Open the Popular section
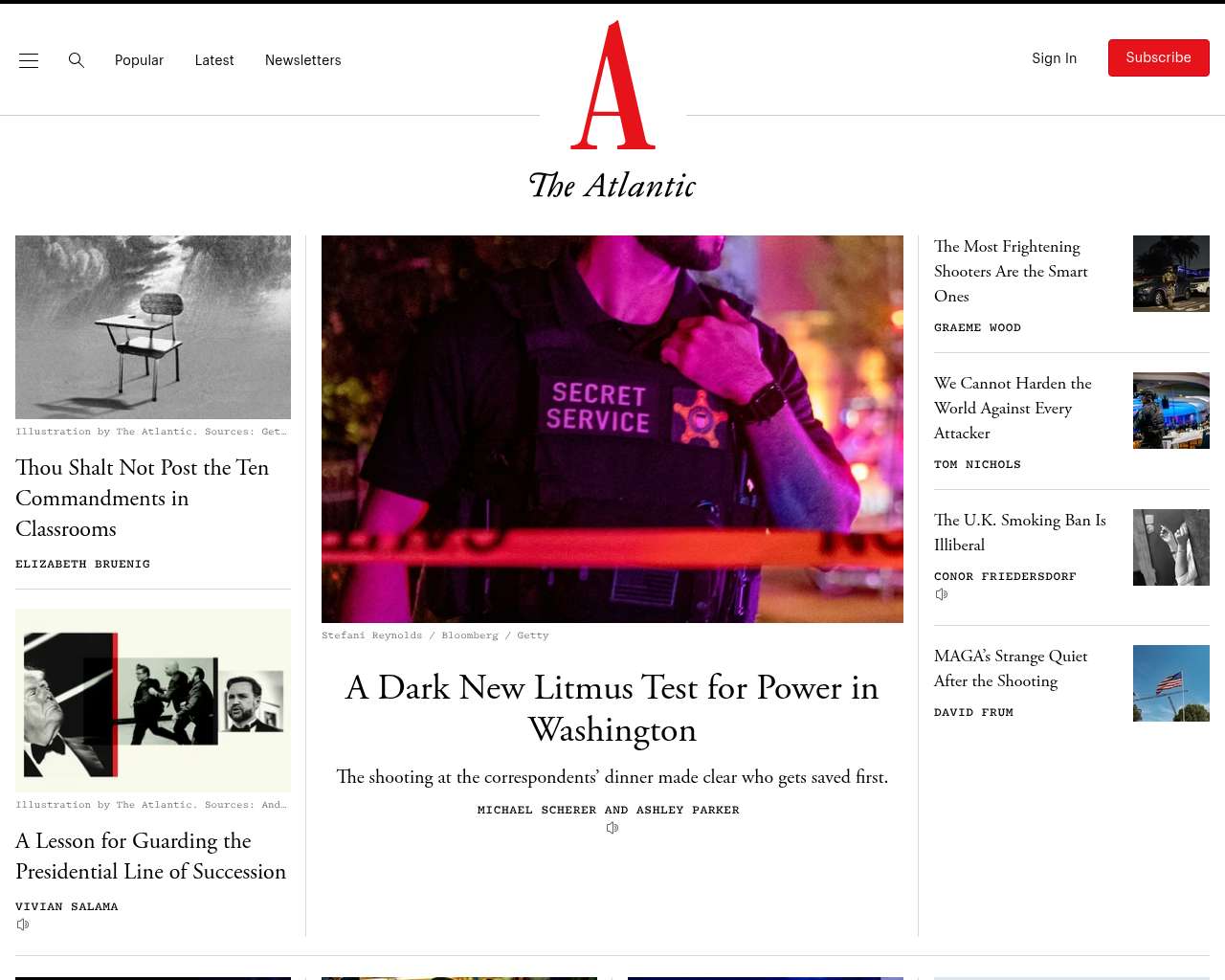 139,60
